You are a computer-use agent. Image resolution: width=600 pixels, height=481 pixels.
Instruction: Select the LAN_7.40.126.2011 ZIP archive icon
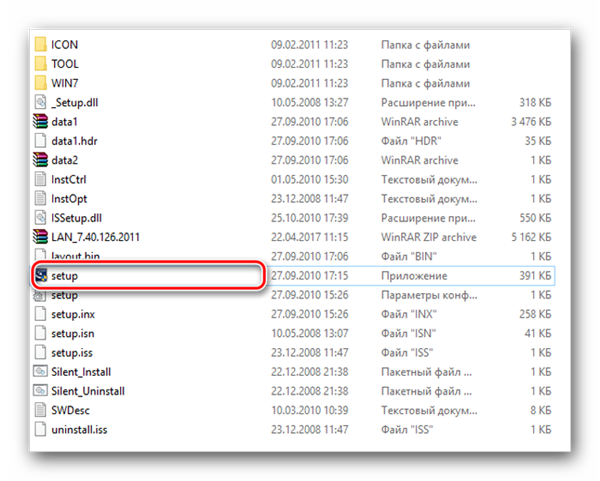(40, 236)
